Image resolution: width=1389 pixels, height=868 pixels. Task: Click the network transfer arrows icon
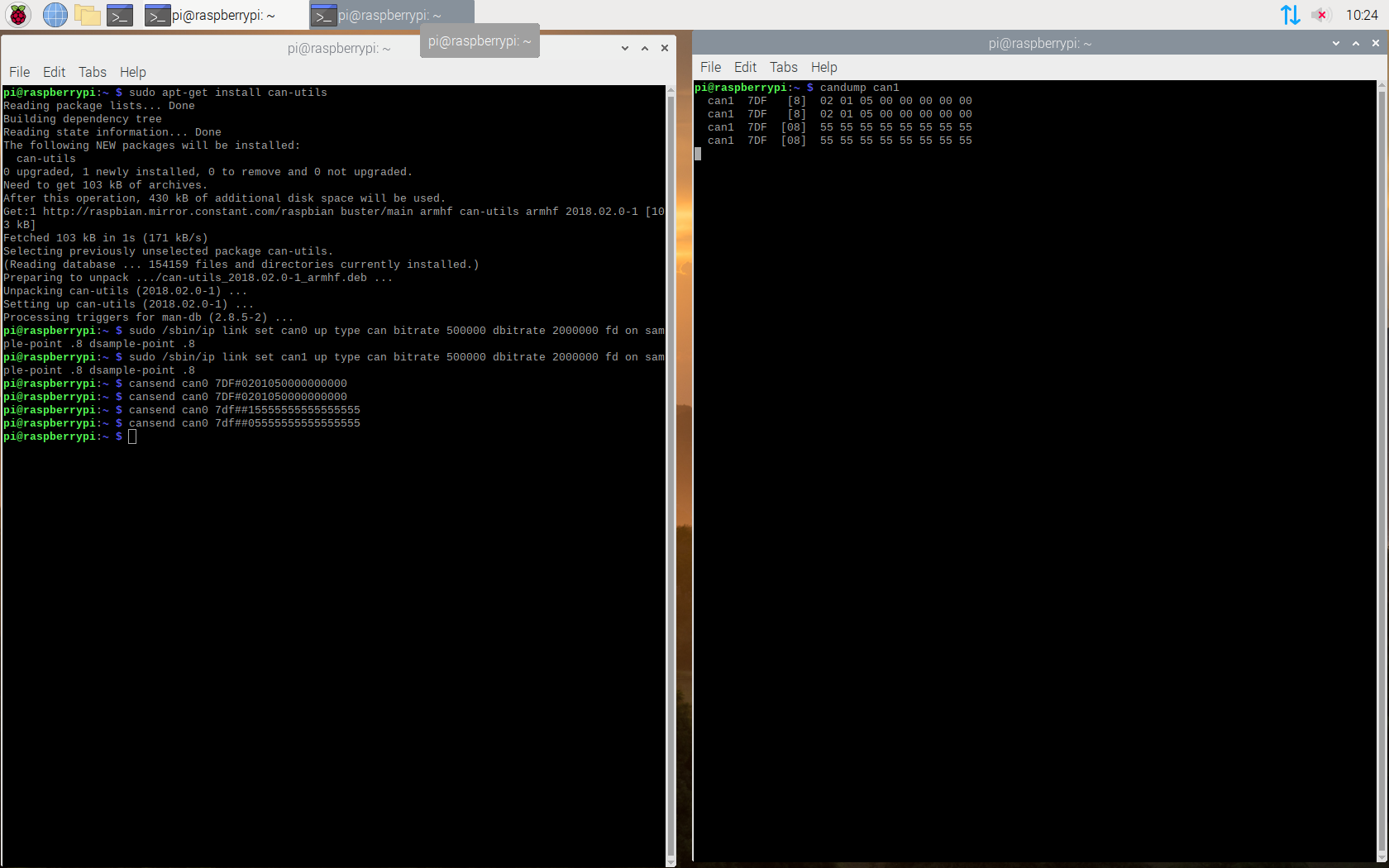pyautogui.click(x=1290, y=15)
